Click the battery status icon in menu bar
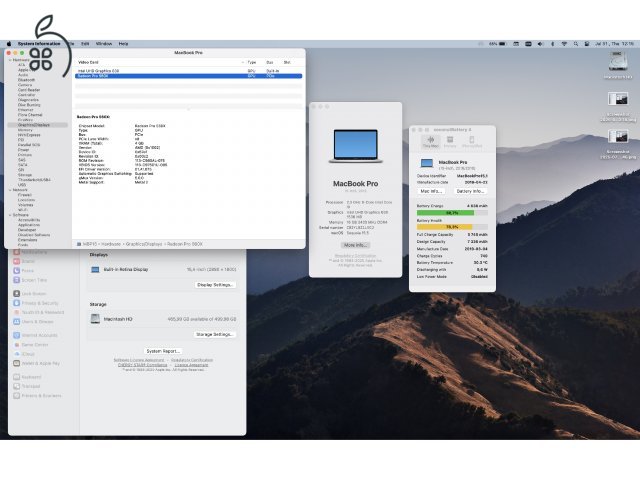640x480 pixels. pos(502,44)
